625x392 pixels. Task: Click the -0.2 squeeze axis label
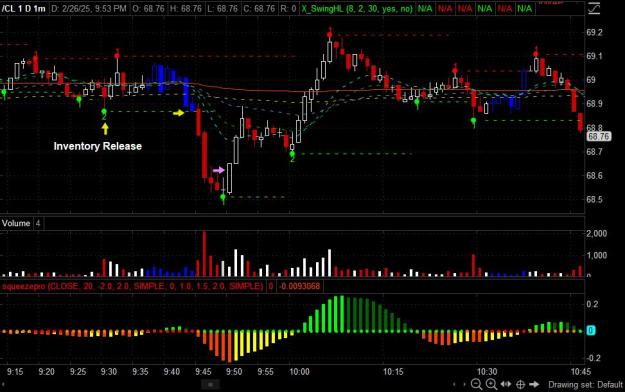point(592,358)
